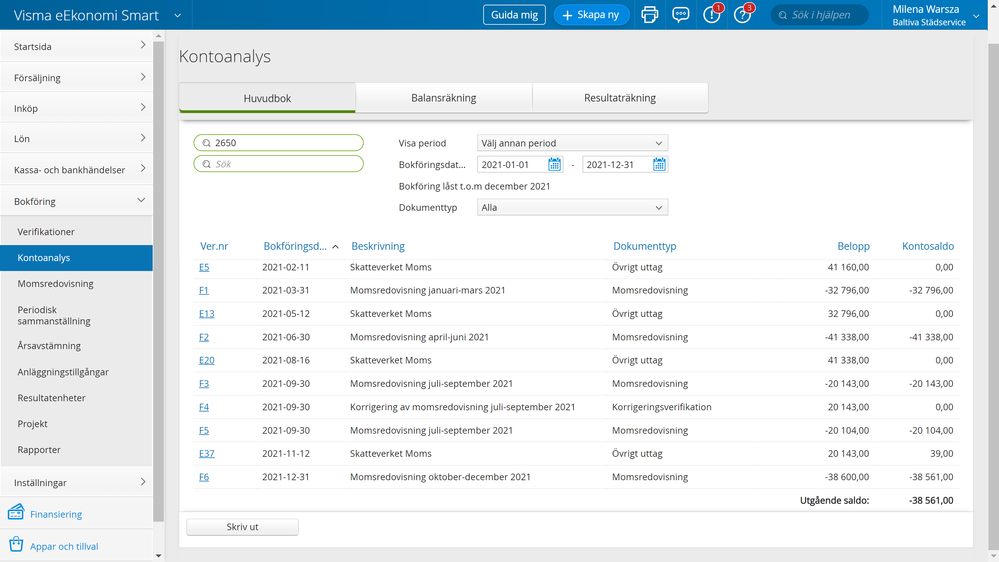Click the plus icon on Skapa ny
This screenshot has height=562, width=999.
tap(567, 15)
